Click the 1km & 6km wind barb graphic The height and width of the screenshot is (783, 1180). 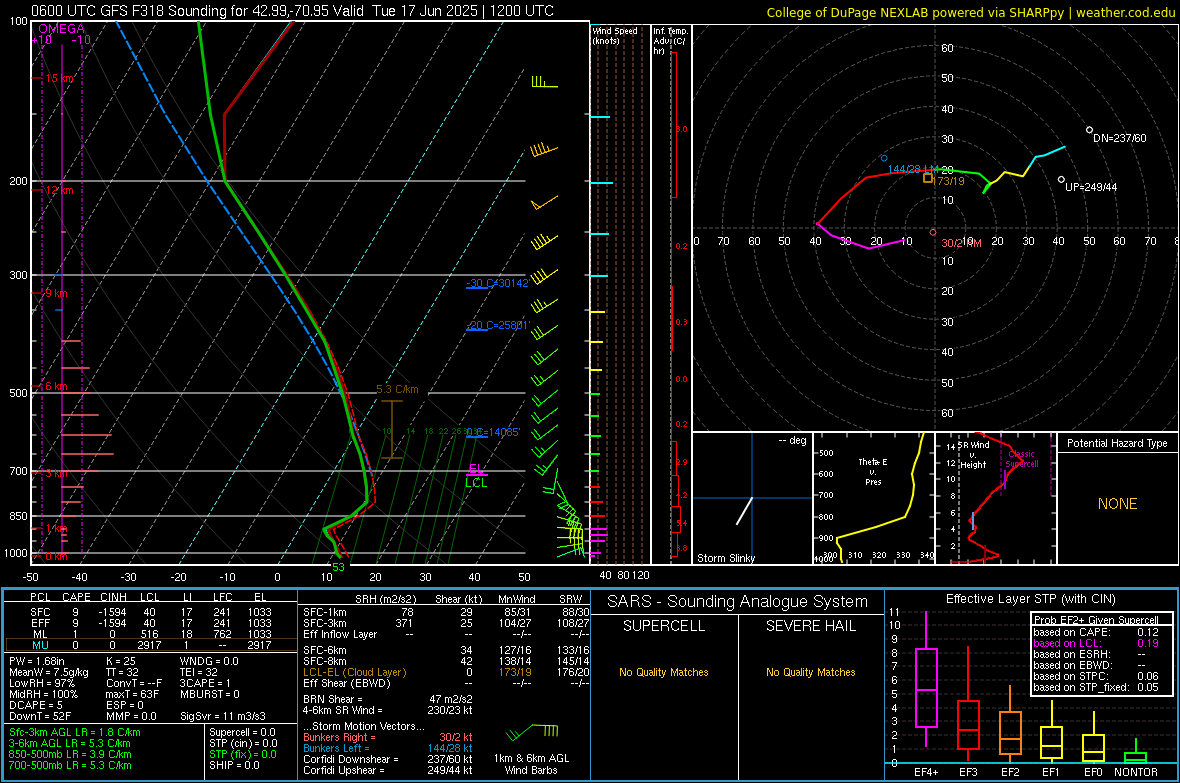tap(532, 731)
